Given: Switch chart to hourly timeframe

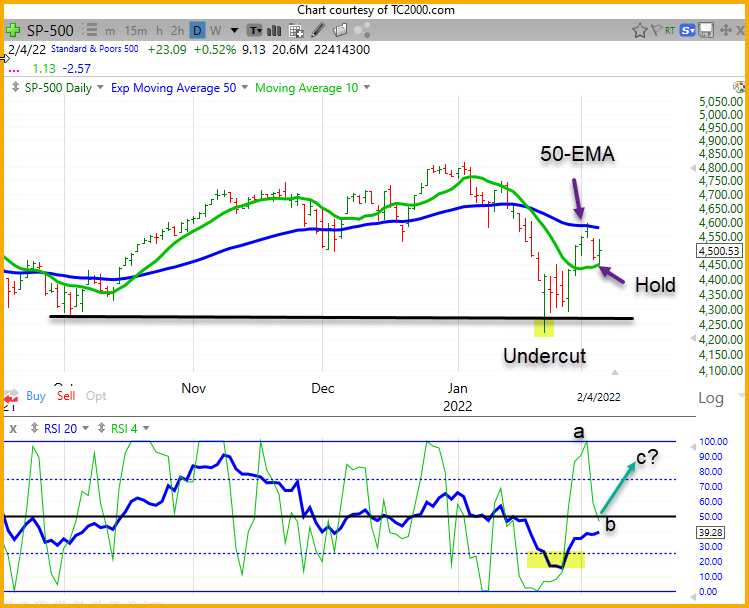Looking at the screenshot, I should pyautogui.click(x=160, y=31).
